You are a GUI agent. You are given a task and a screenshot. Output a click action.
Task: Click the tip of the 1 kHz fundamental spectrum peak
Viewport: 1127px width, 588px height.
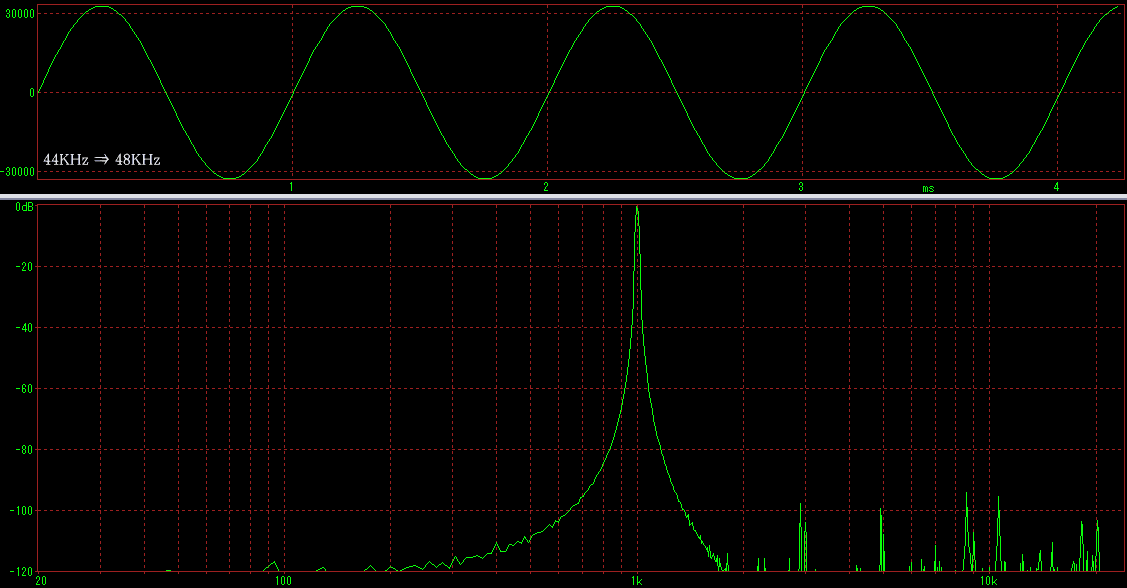pyautogui.click(x=637, y=208)
